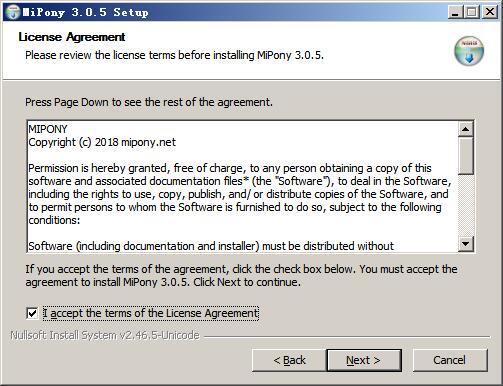Viewport: 503px width, 386px height.
Task: Click the 'Press Page Down' instruction text
Action: coord(149,102)
